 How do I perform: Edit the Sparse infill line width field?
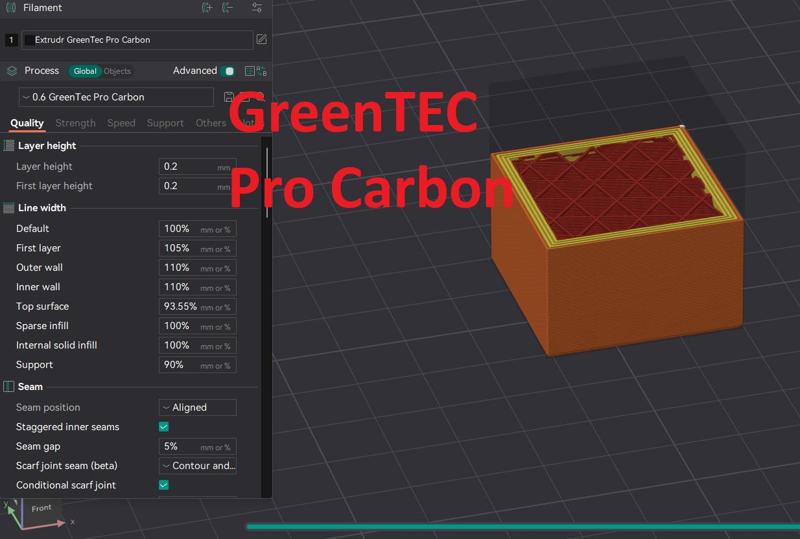click(x=197, y=326)
